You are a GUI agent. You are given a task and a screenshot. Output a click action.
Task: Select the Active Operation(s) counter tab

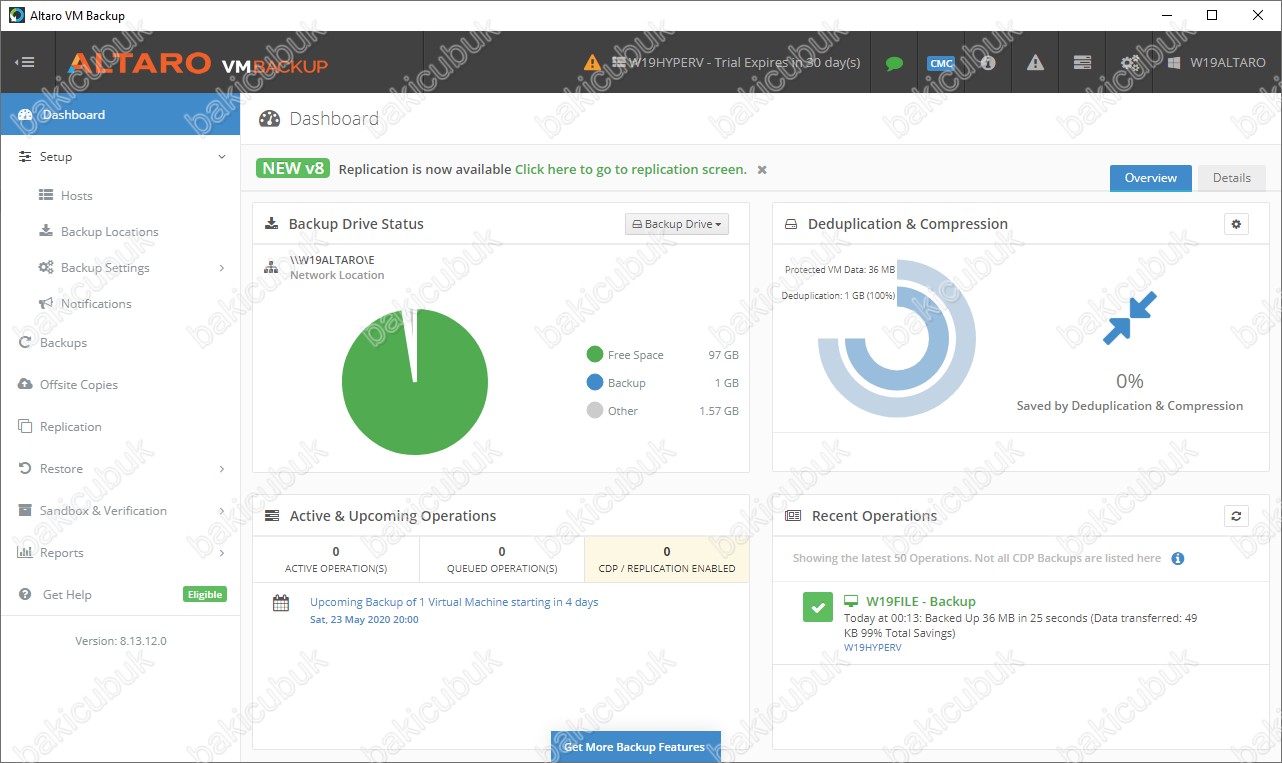336,559
